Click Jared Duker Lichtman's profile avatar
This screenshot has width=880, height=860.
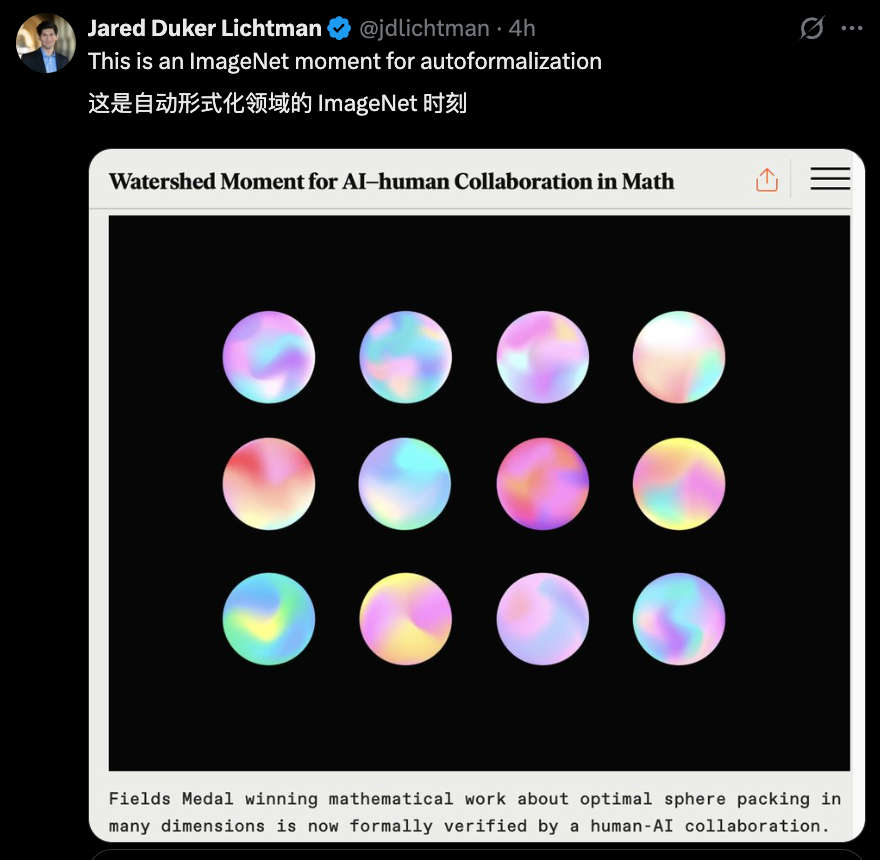tap(46, 43)
